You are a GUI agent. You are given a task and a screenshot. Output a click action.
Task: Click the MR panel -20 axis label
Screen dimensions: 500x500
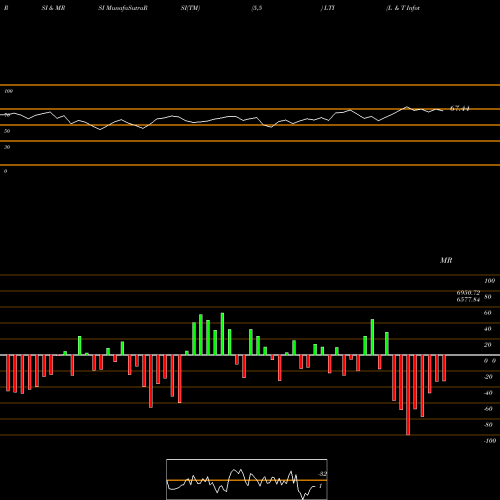tap(488, 377)
